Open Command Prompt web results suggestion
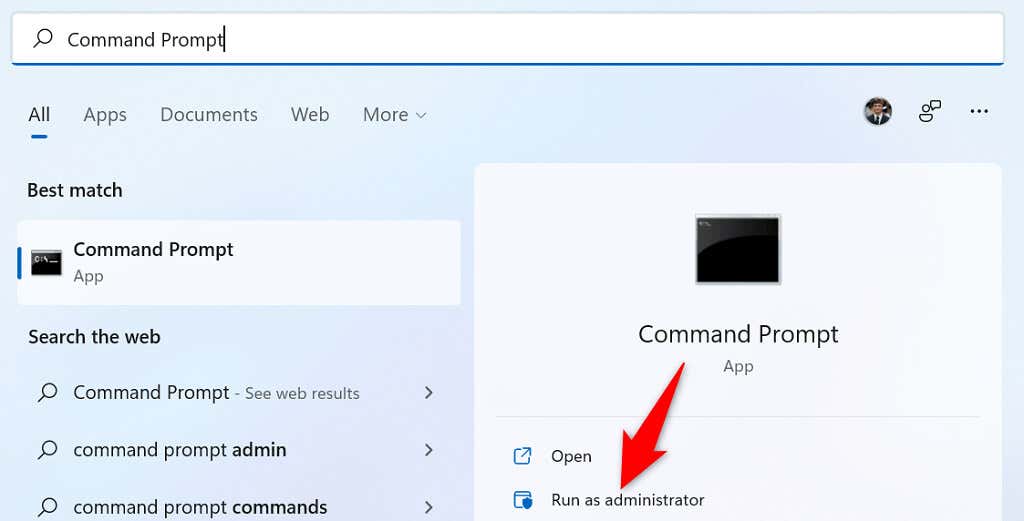 click(215, 393)
